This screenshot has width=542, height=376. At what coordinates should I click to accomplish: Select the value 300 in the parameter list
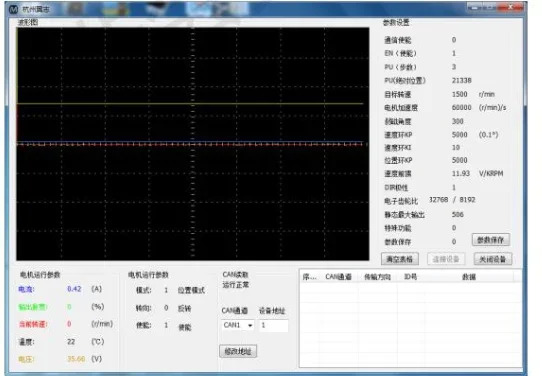458,121
